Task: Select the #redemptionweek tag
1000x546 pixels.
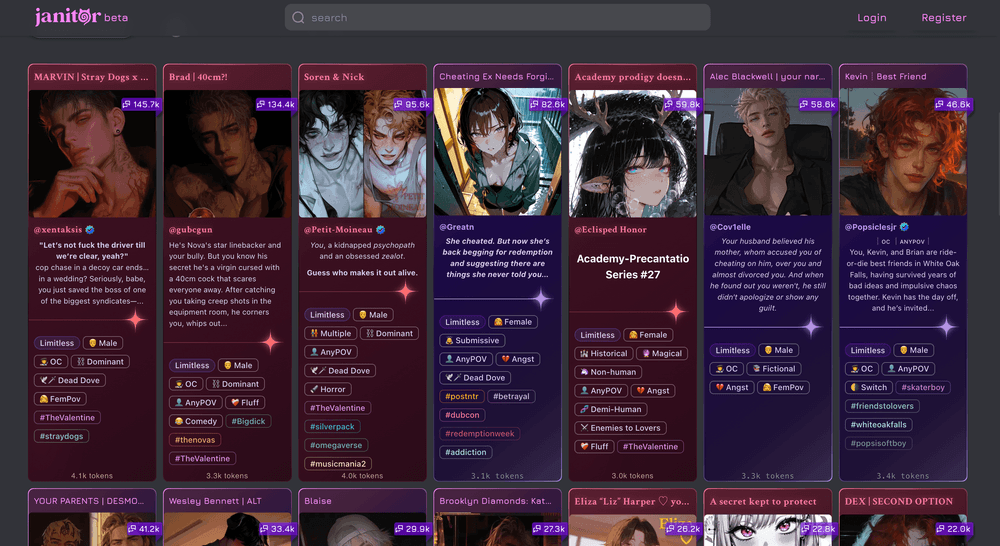Action: point(480,434)
